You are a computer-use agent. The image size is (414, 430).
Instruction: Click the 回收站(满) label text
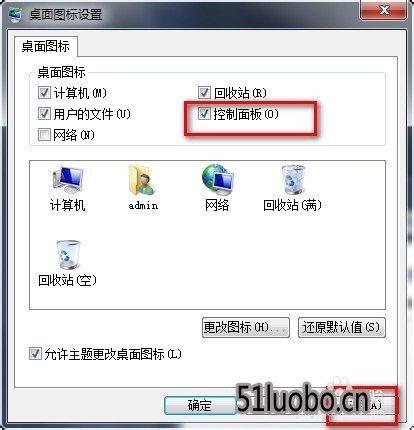(293, 205)
